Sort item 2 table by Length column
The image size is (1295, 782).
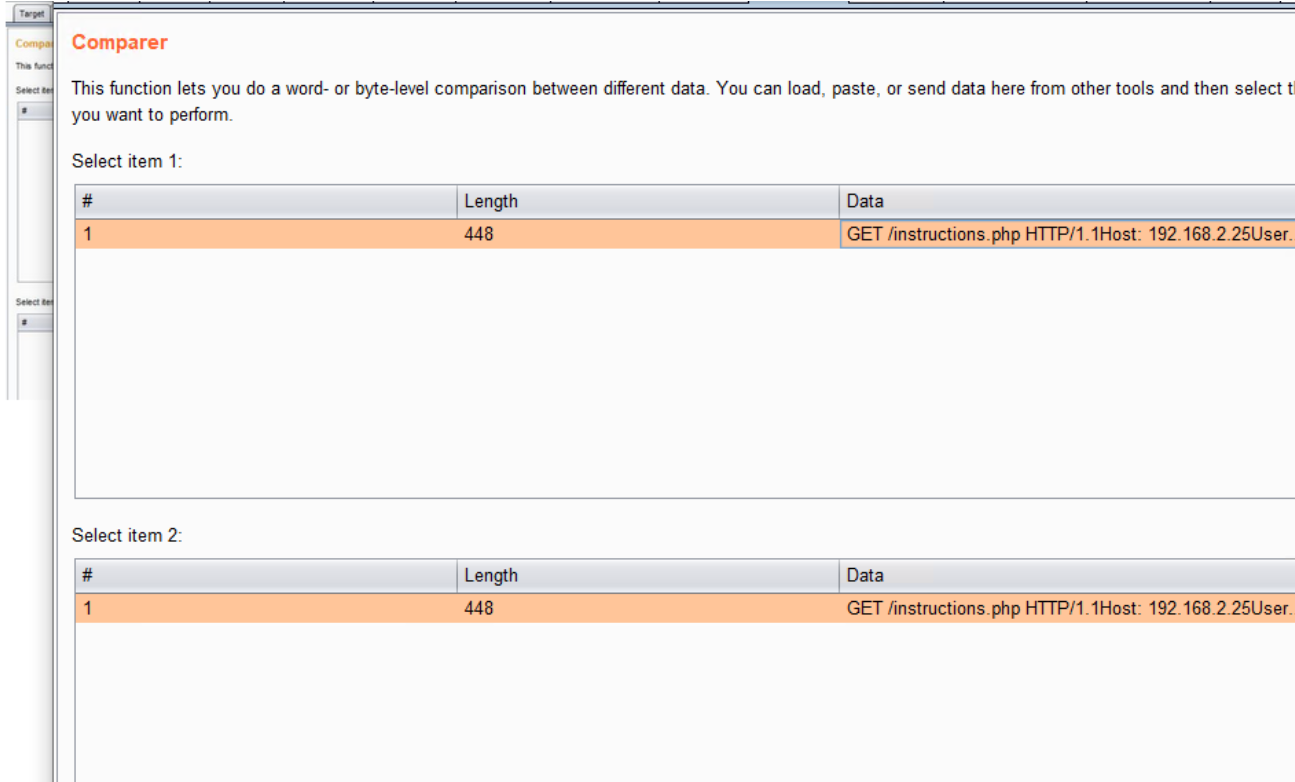648,575
